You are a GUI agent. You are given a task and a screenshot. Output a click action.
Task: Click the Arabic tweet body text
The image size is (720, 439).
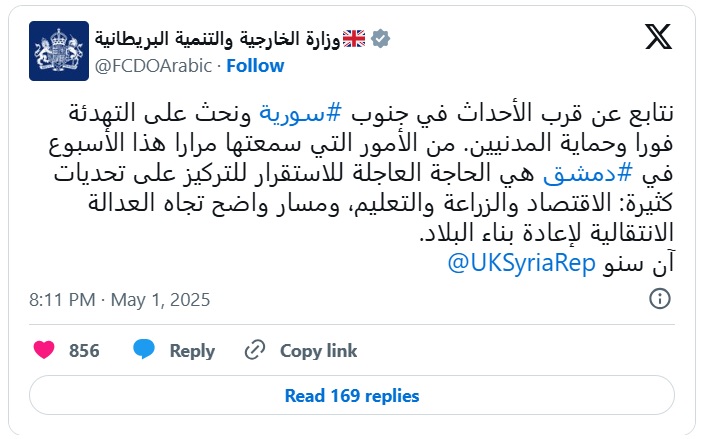pyautogui.click(x=361, y=188)
